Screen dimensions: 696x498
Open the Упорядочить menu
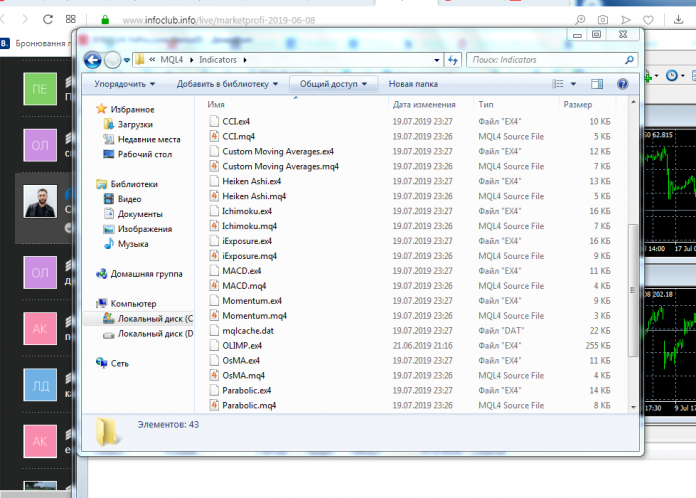(124, 84)
